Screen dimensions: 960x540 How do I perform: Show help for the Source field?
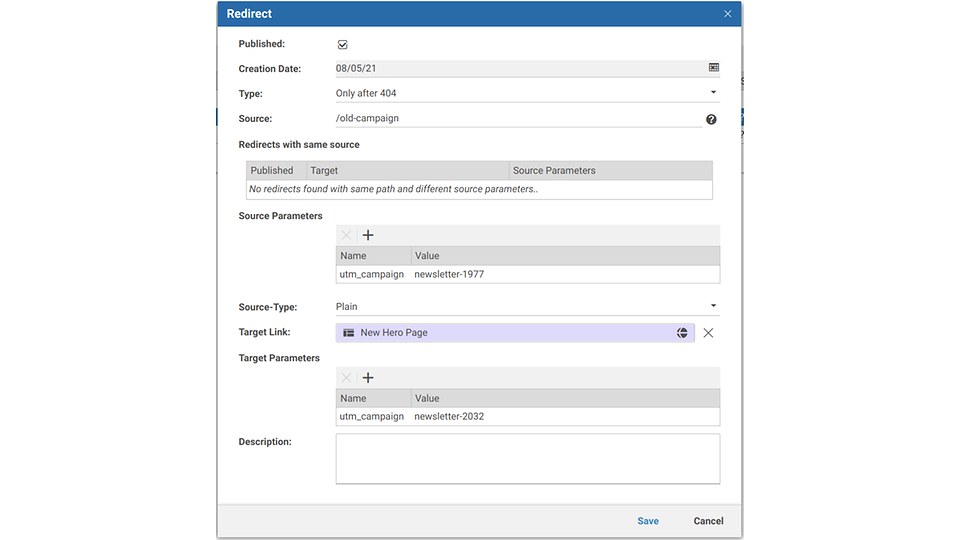[711, 119]
